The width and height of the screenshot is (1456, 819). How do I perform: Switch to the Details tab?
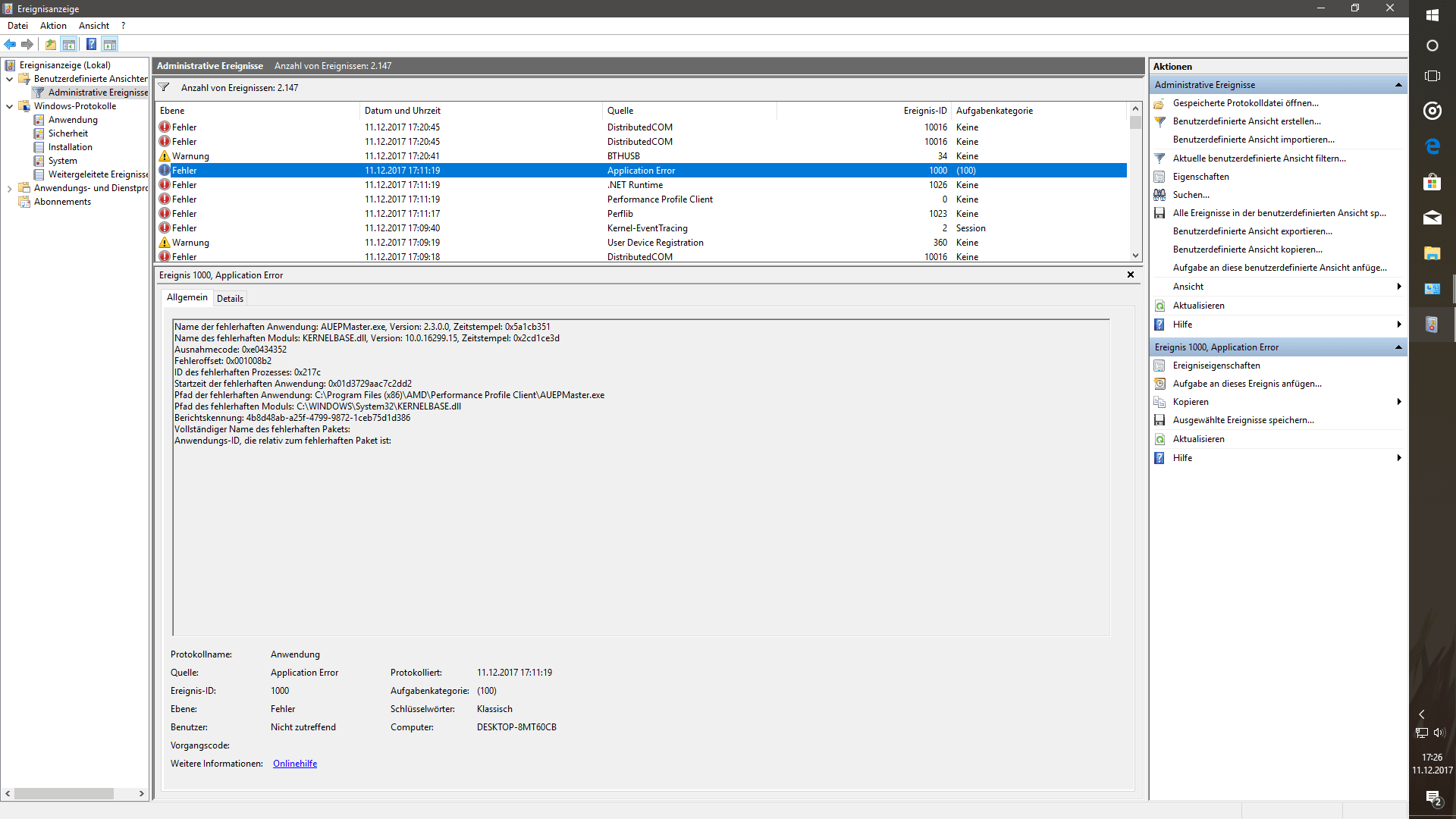coord(230,298)
